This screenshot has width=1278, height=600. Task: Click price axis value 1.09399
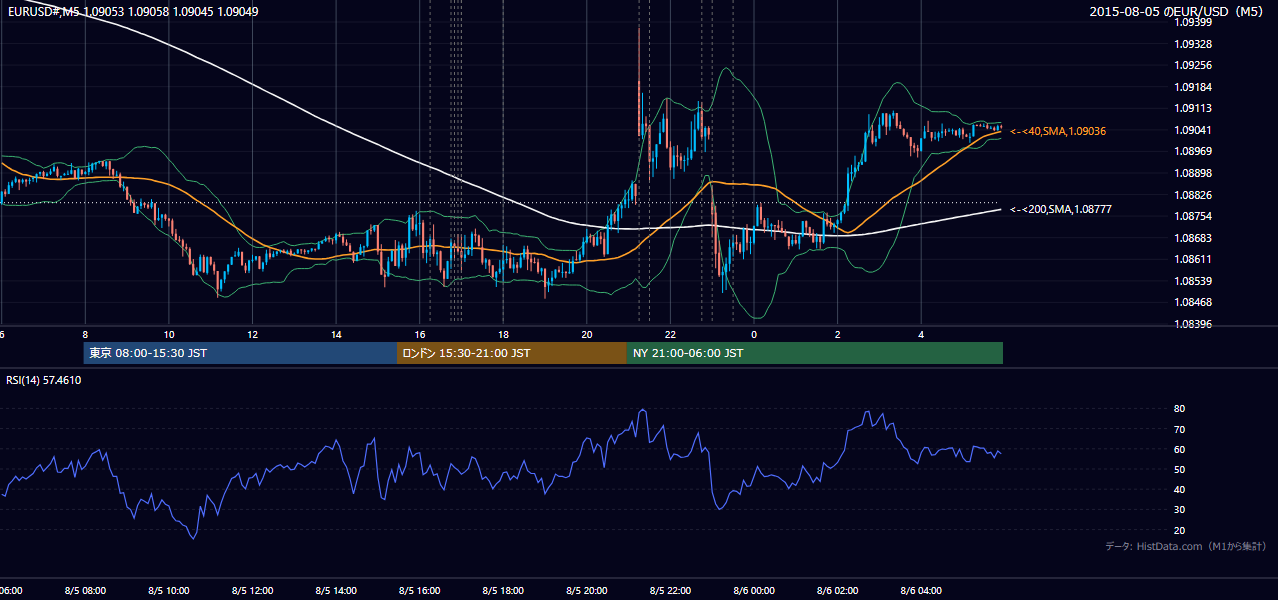click(x=1193, y=22)
